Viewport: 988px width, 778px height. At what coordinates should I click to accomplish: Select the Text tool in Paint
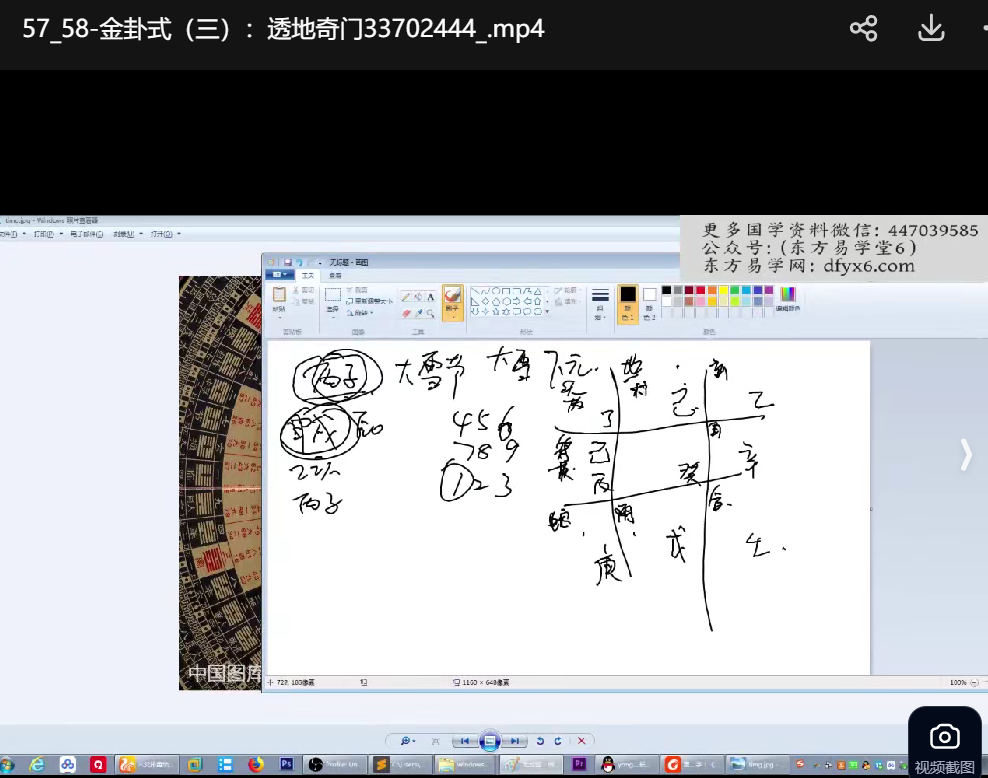pos(430,297)
